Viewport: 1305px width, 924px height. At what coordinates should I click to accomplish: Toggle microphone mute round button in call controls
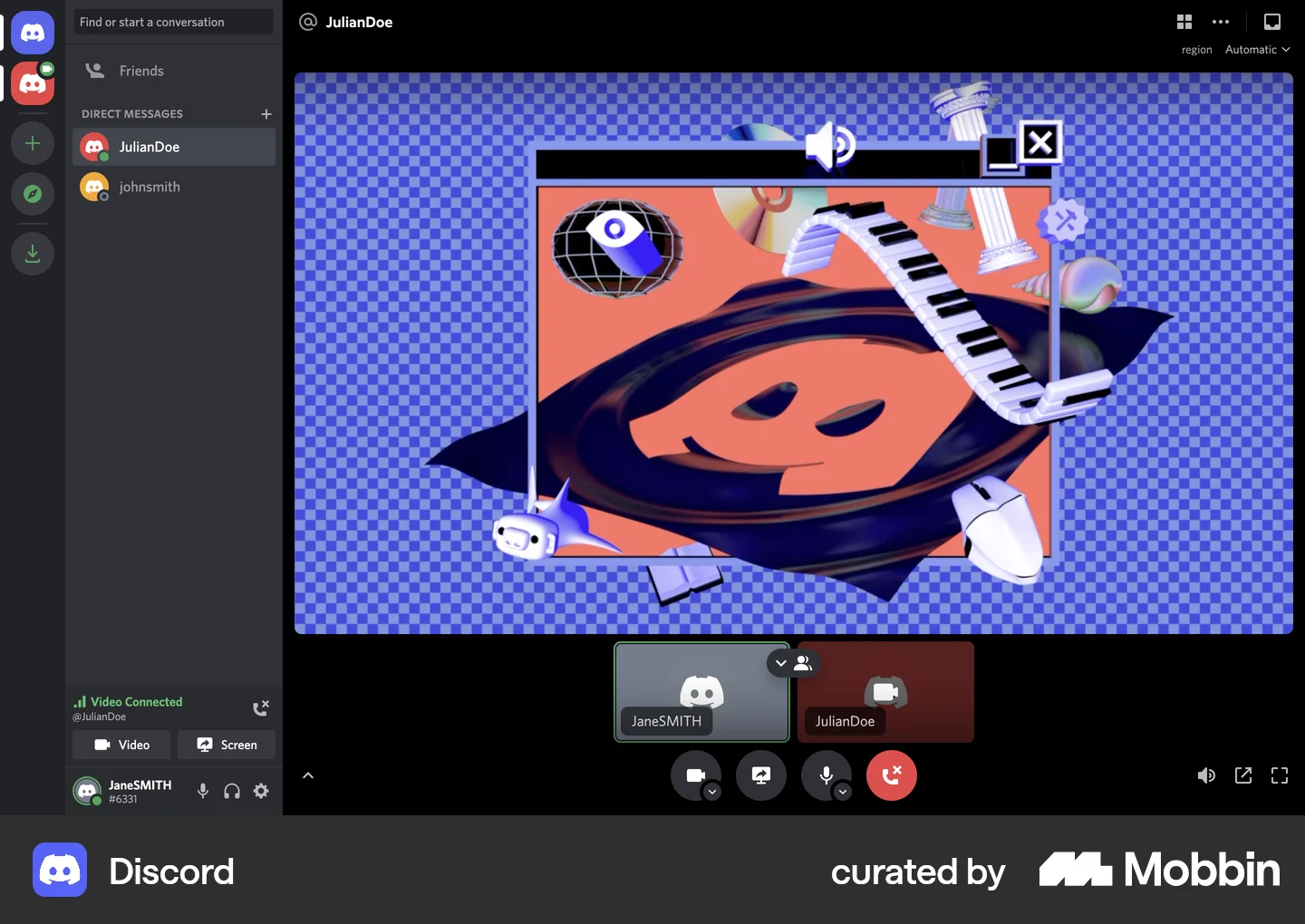[x=825, y=775]
